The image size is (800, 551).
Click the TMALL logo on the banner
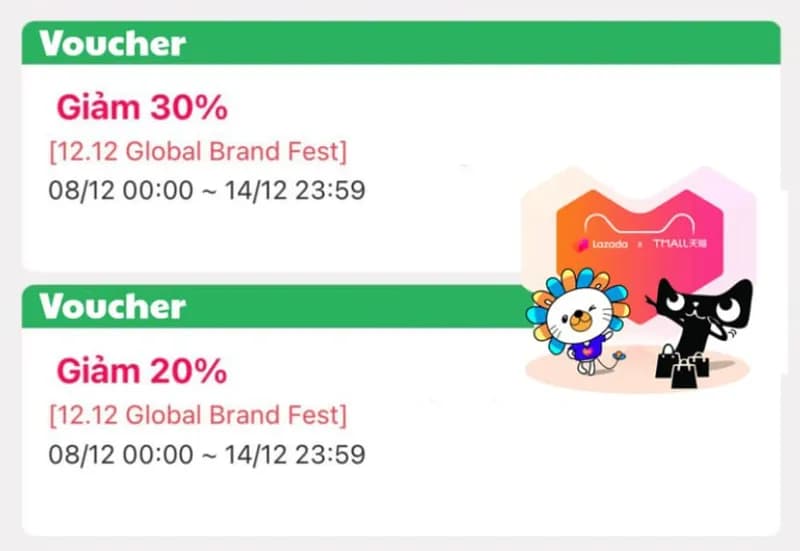681,244
